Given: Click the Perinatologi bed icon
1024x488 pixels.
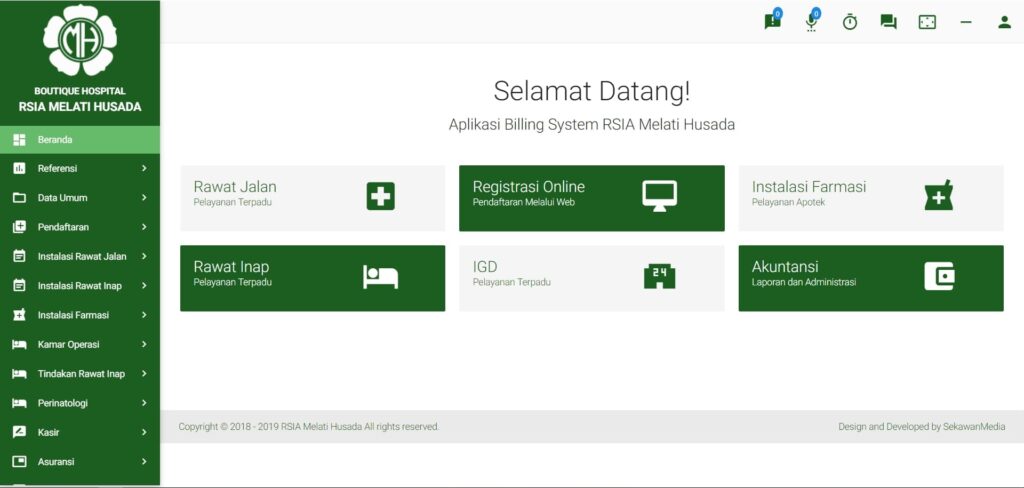Looking at the screenshot, I should pos(20,403).
